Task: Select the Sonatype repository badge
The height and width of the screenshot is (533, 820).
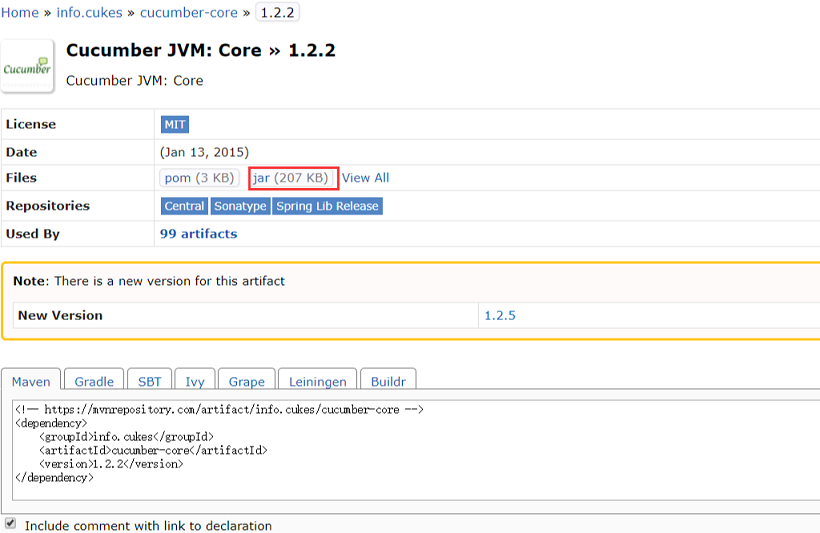Action: (x=240, y=206)
